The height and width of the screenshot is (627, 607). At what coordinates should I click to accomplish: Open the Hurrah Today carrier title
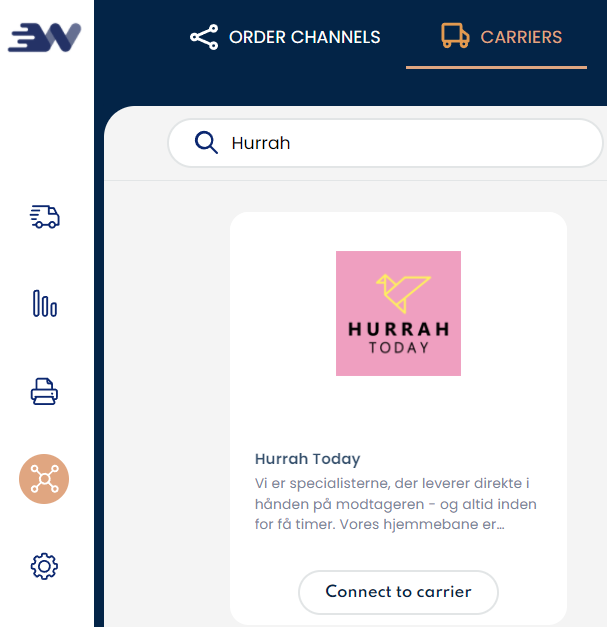307,459
